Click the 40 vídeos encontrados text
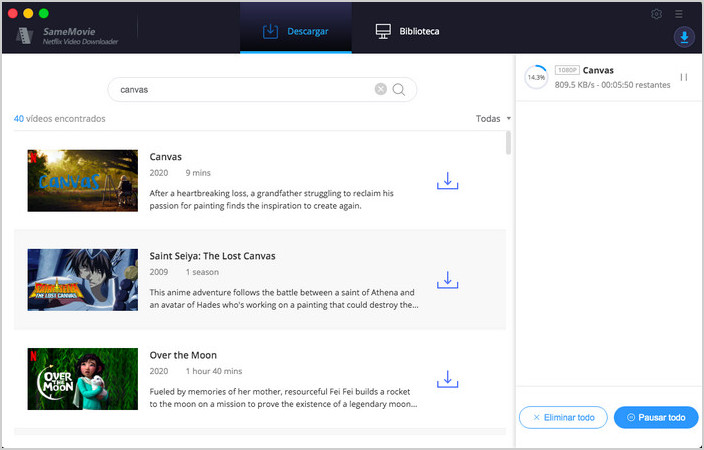 click(x=60, y=119)
